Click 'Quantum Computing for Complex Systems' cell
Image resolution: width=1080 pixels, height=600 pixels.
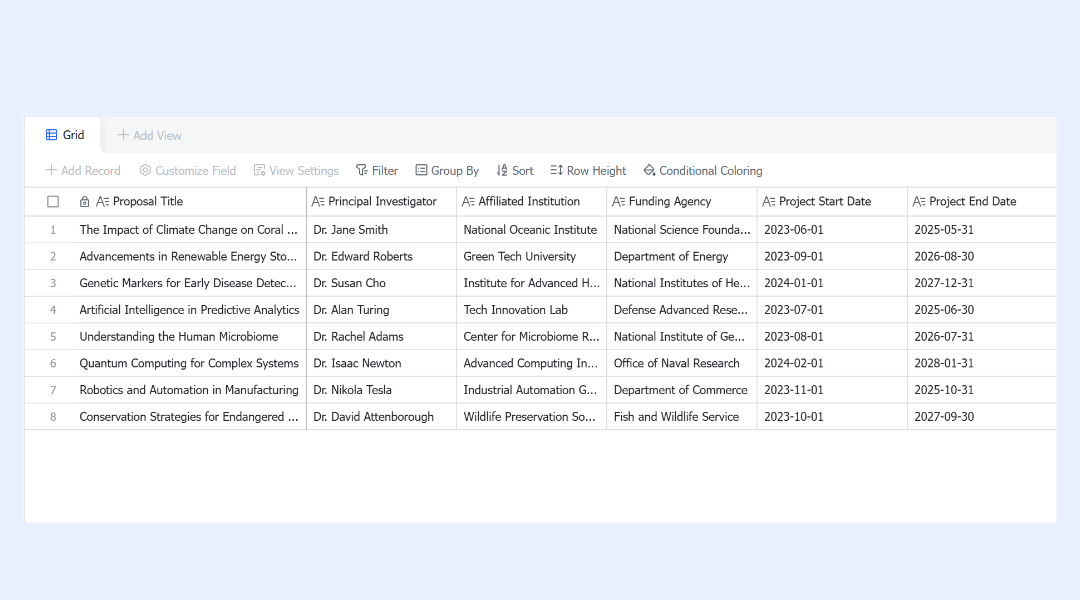pos(189,363)
